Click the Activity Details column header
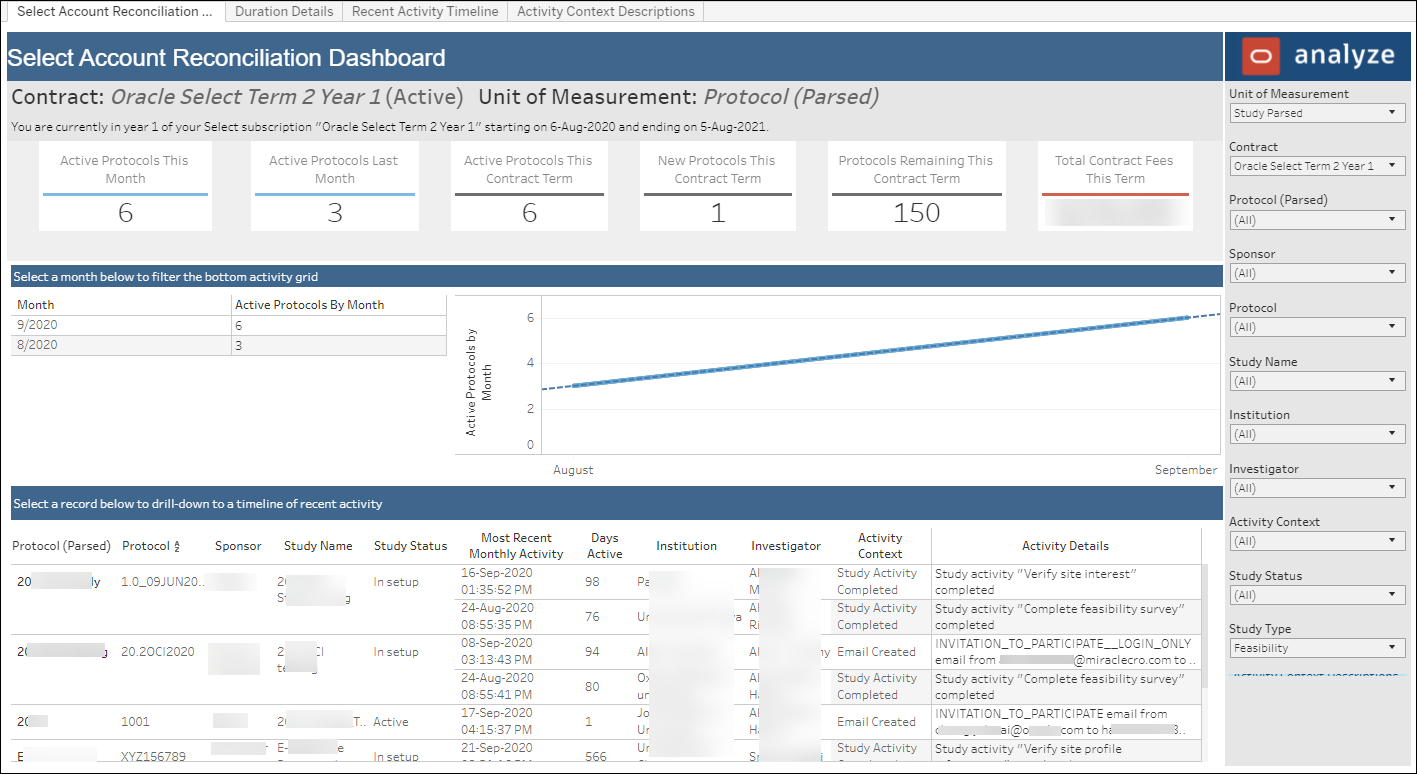1417x774 pixels. (1065, 546)
